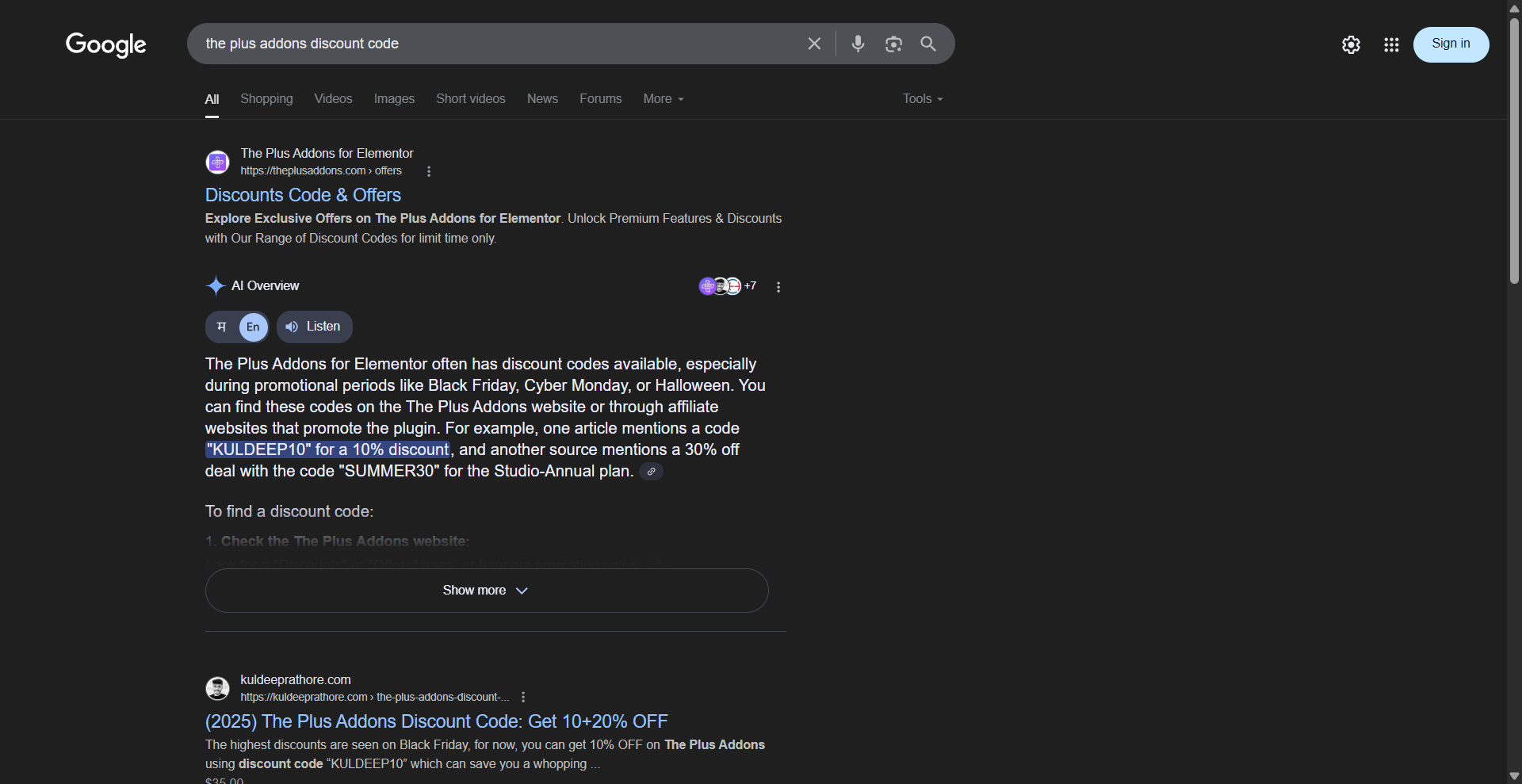
Task: Open quick settings gear icon
Action: point(1351,44)
